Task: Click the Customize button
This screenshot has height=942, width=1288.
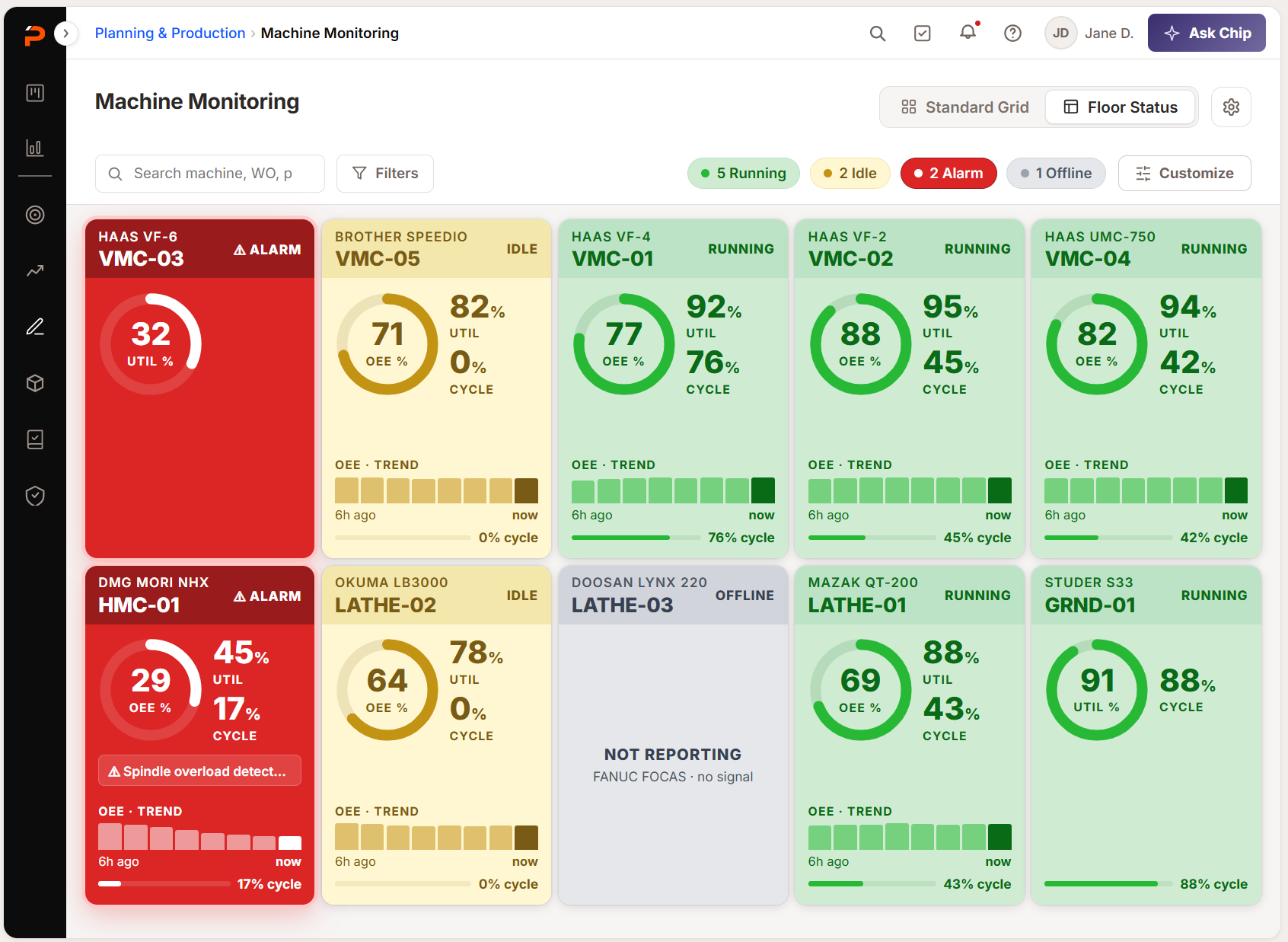Action: pyautogui.click(x=1184, y=174)
